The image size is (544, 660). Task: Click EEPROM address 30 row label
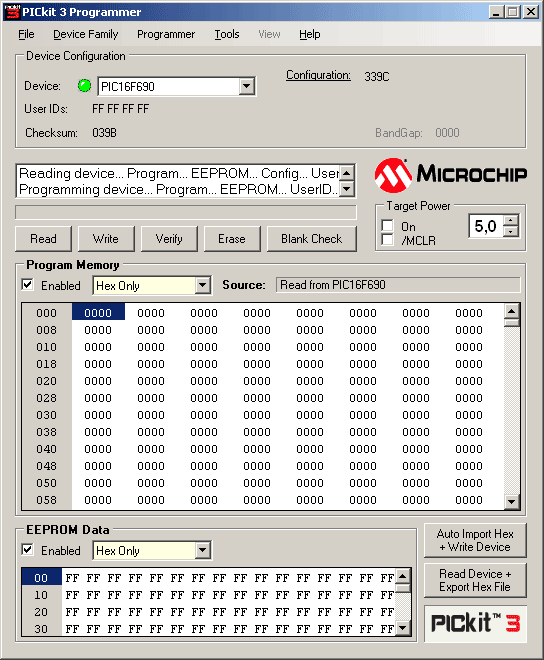tap(41, 629)
